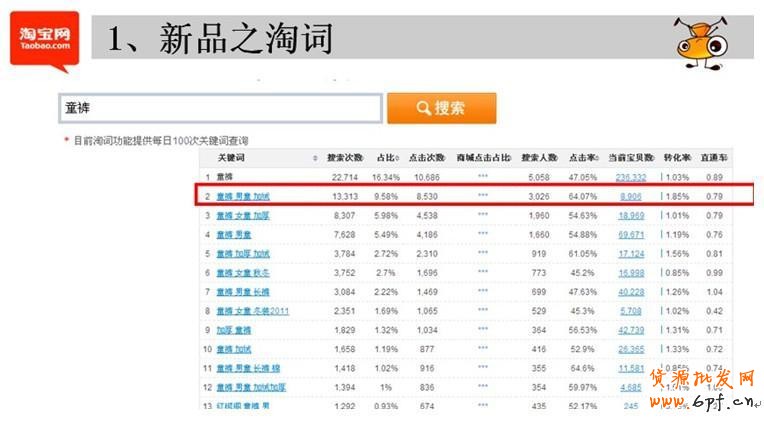Screen dimensions: 764x423
Task: Click item count link 40,228
Action: (632, 292)
